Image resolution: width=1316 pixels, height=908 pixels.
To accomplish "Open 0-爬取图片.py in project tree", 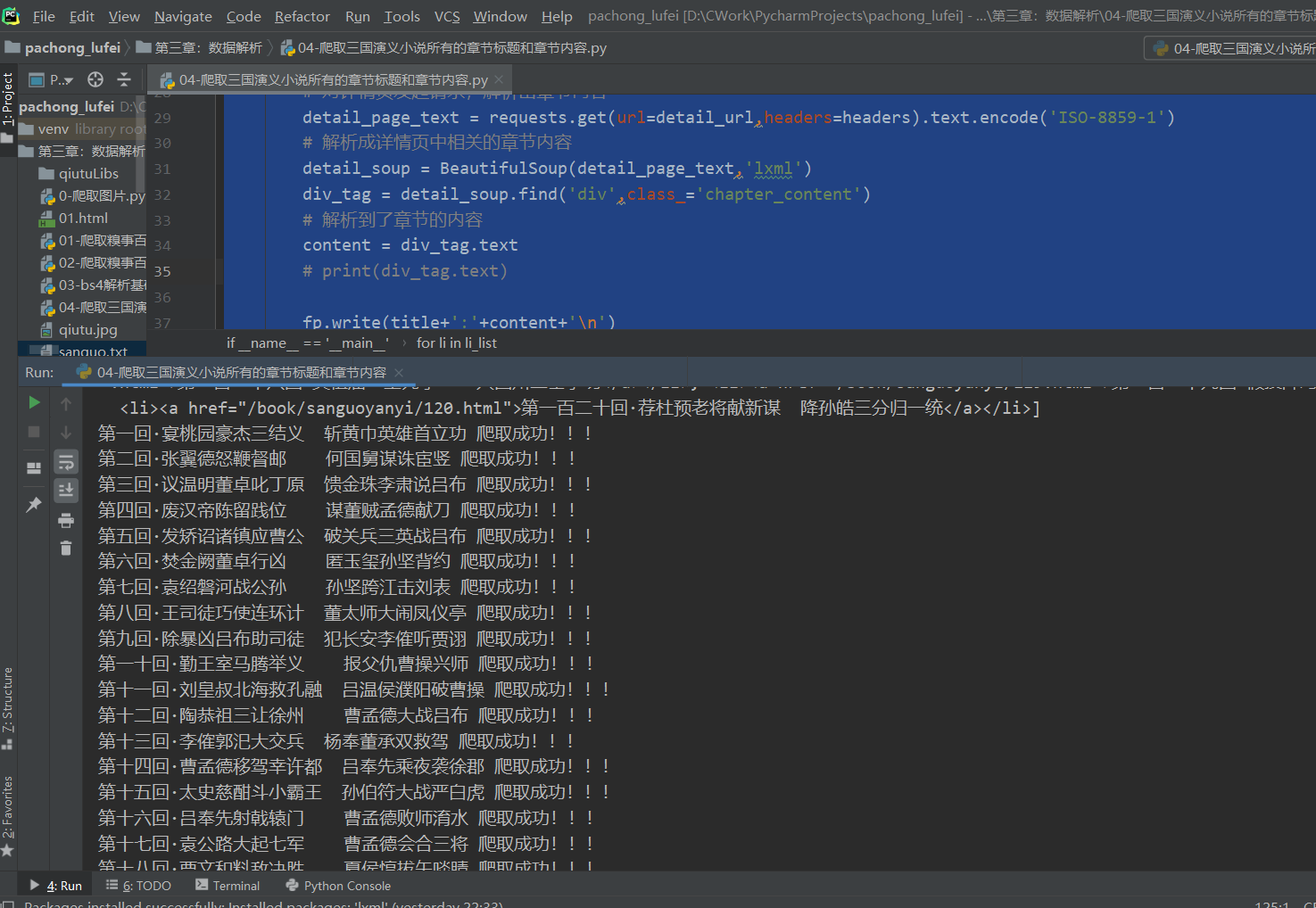I will (x=93, y=195).
